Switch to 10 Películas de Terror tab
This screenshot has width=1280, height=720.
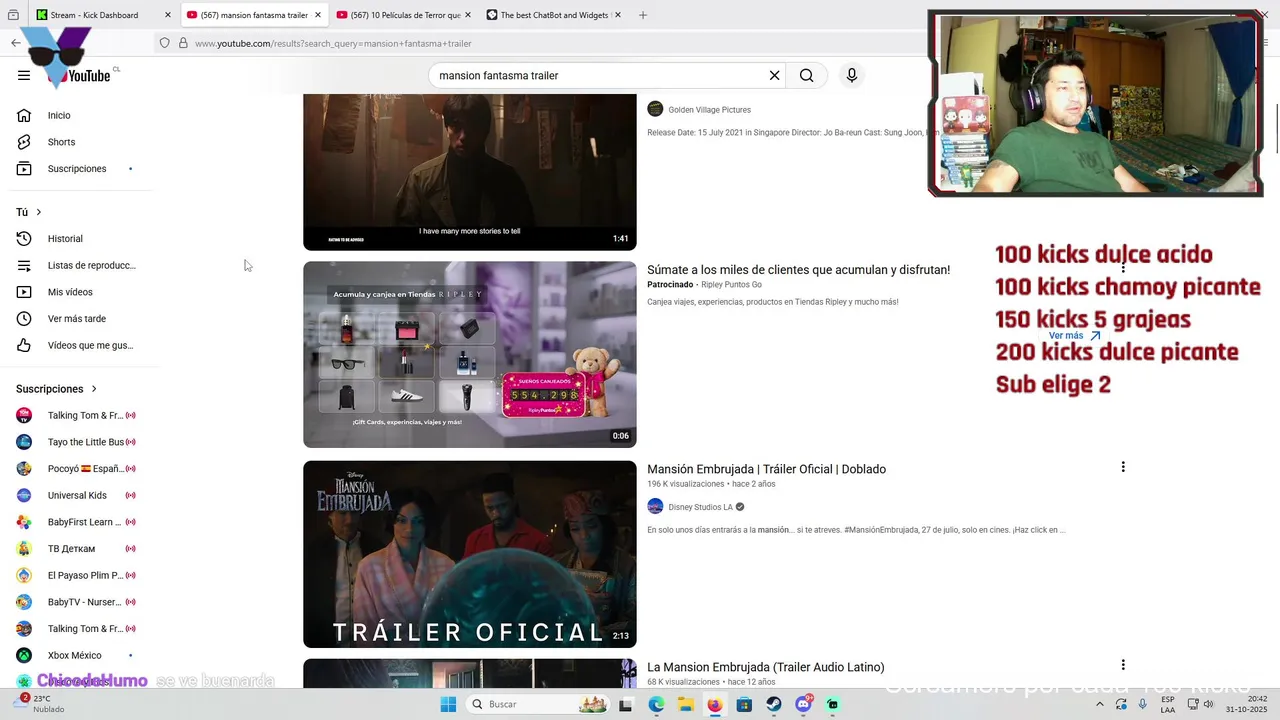coord(402,15)
